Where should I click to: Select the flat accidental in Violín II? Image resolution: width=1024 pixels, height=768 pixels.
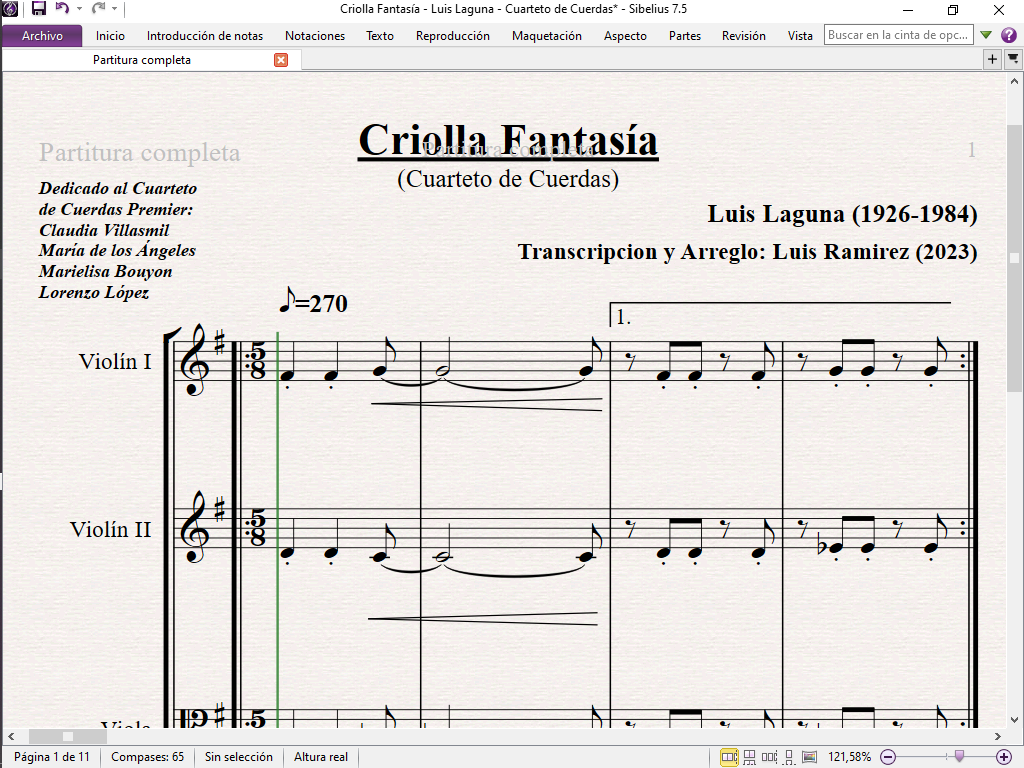[x=822, y=547]
